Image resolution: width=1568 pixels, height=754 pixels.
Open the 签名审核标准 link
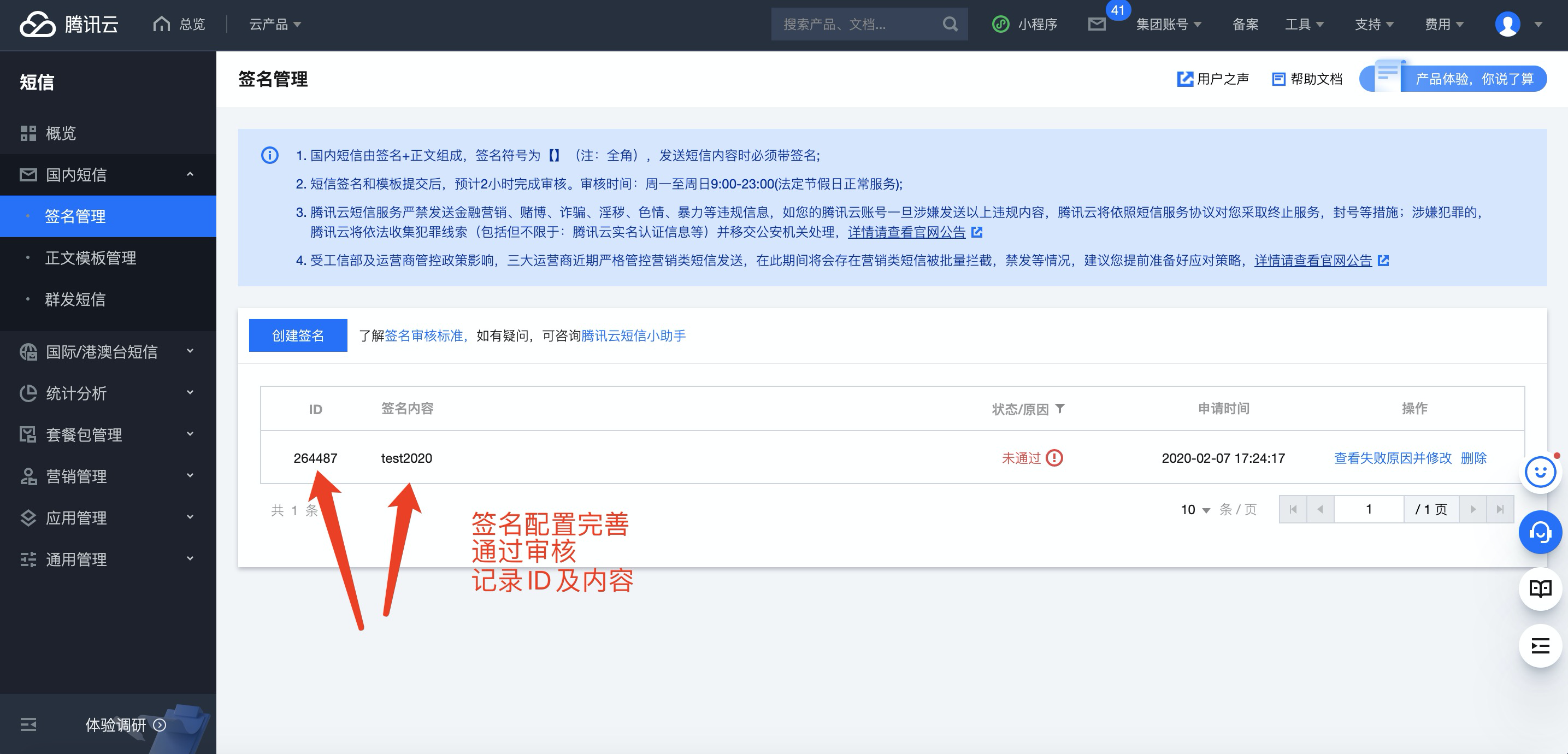coord(423,336)
